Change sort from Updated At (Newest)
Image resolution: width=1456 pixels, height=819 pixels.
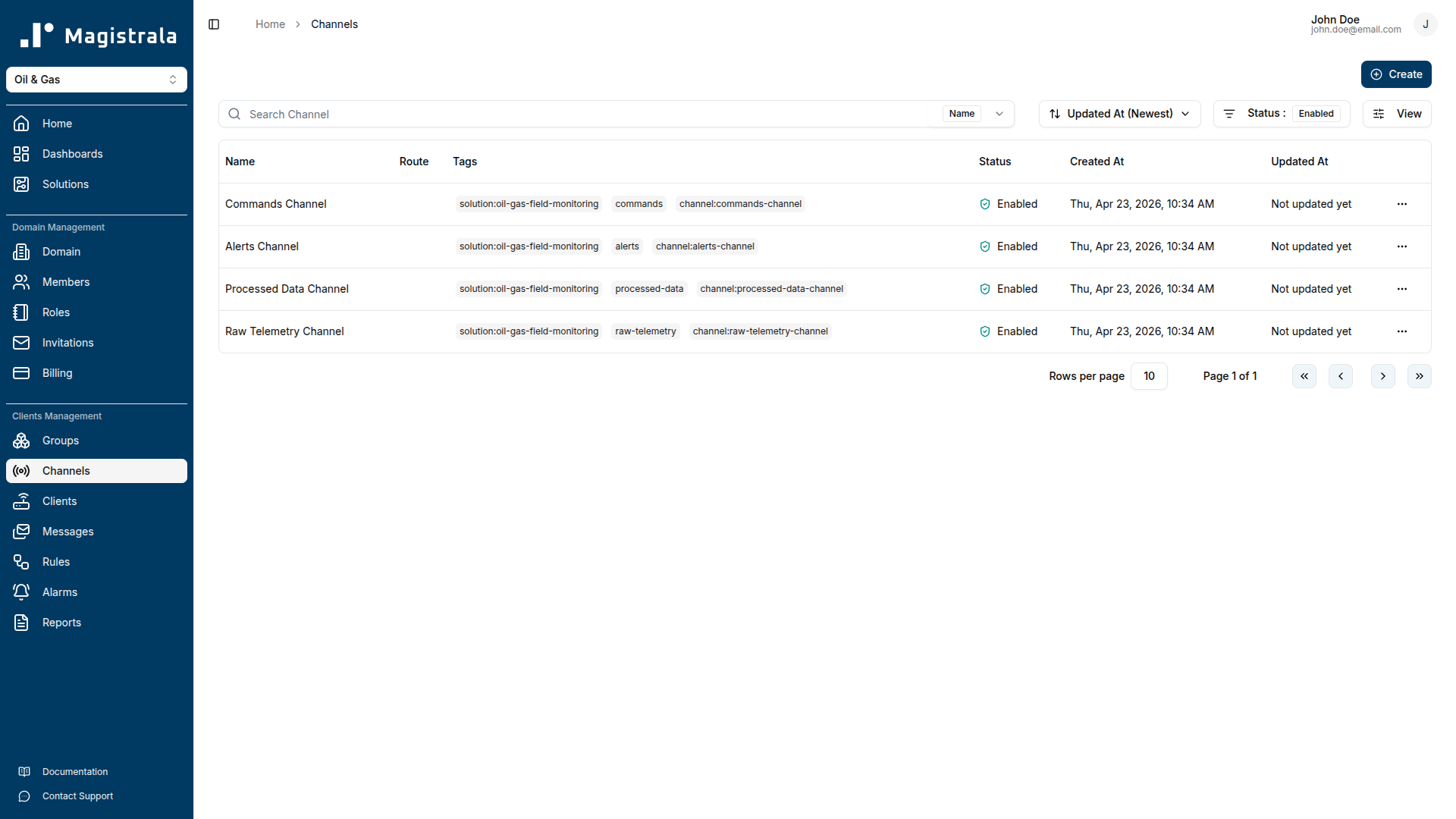point(1119,114)
